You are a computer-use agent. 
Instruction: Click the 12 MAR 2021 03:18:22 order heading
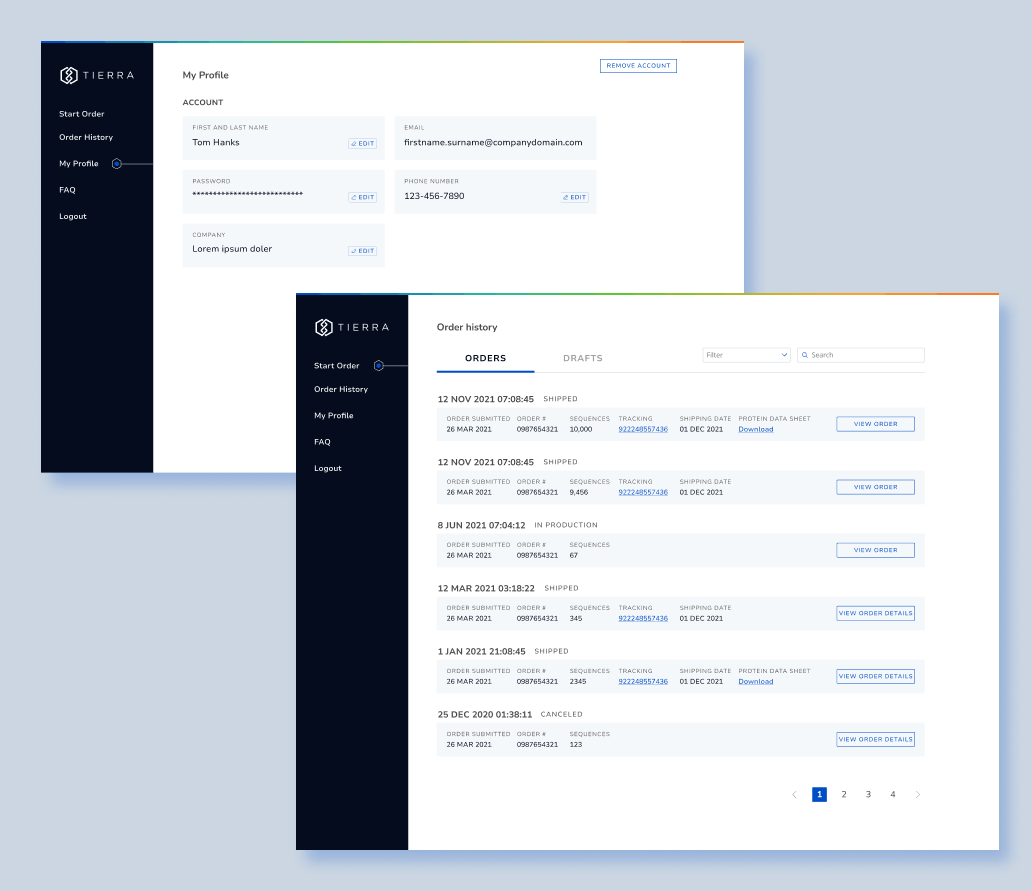pos(486,588)
